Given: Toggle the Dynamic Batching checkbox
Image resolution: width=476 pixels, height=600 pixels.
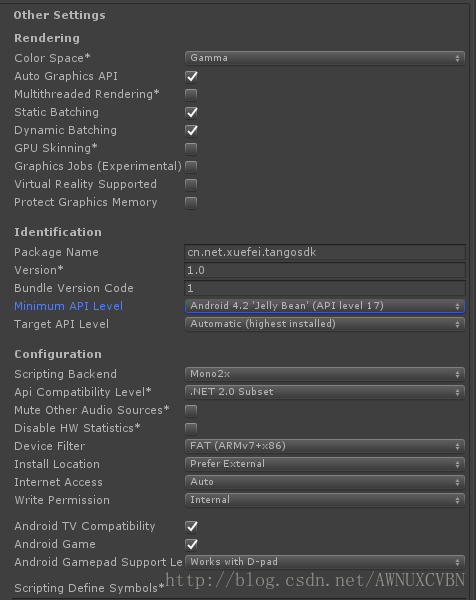Looking at the screenshot, I should [191, 130].
